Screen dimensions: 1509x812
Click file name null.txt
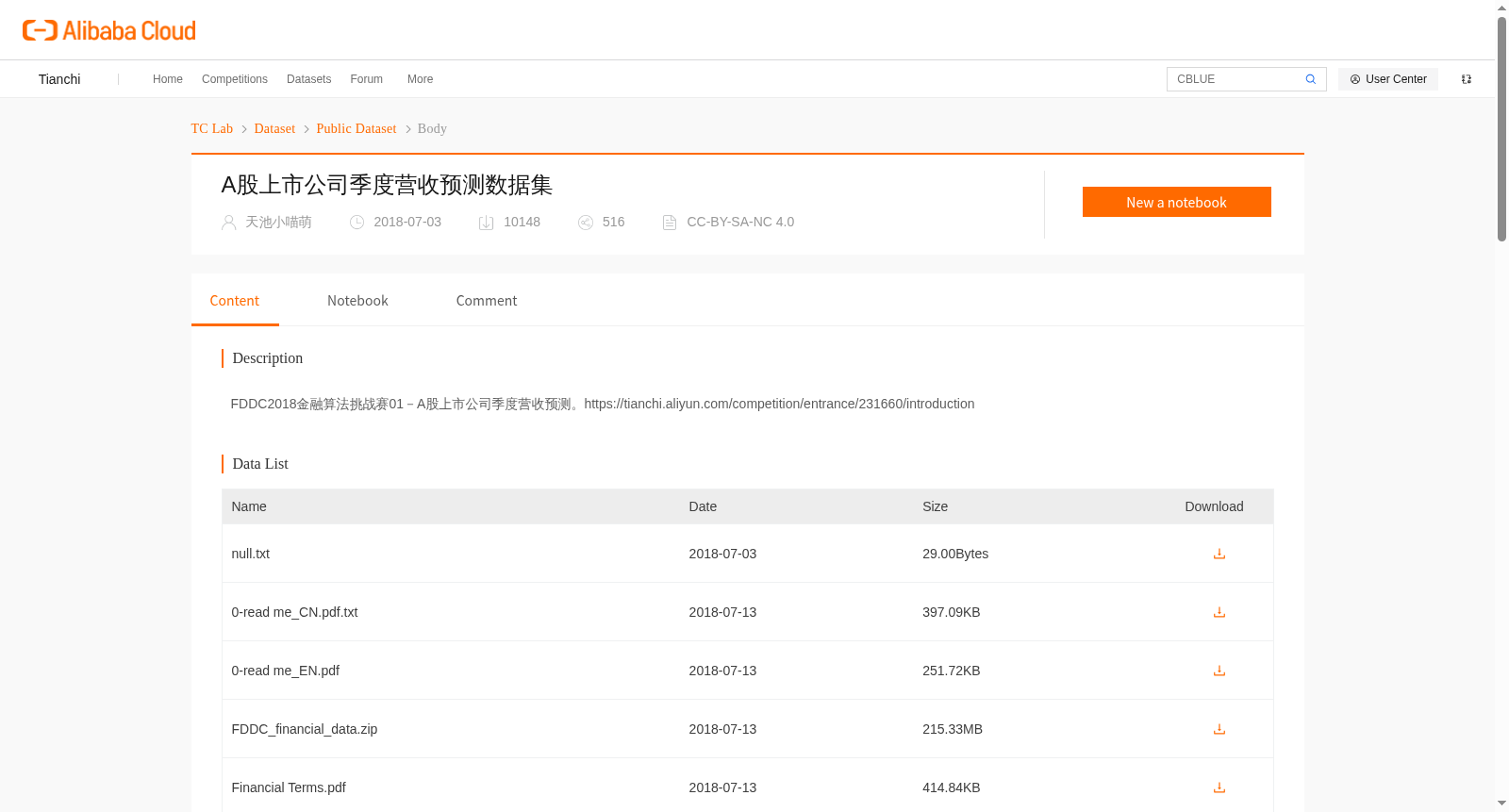click(x=251, y=554)
